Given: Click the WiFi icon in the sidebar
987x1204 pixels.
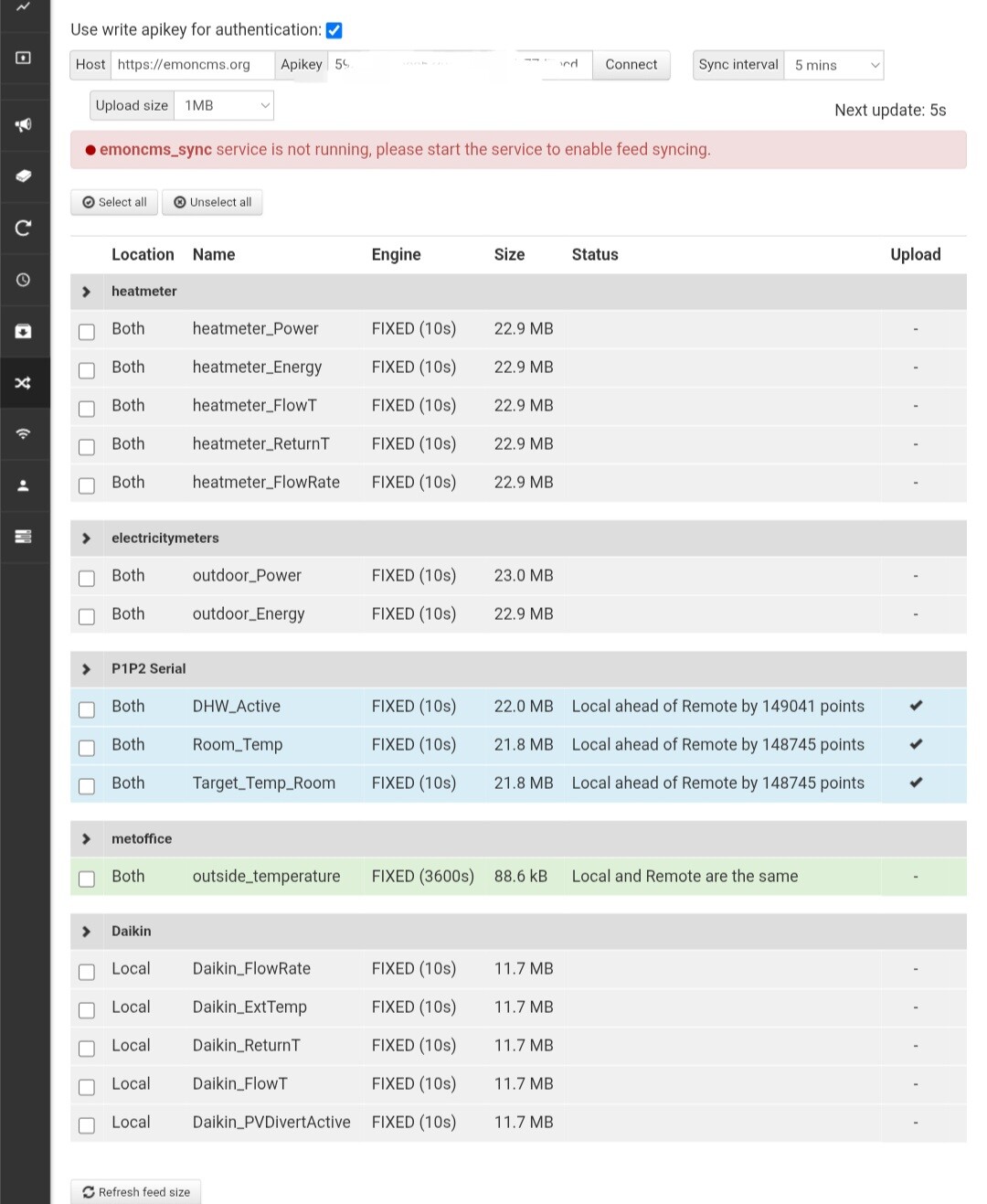Looking at the screenshot, I should [24, 433].
